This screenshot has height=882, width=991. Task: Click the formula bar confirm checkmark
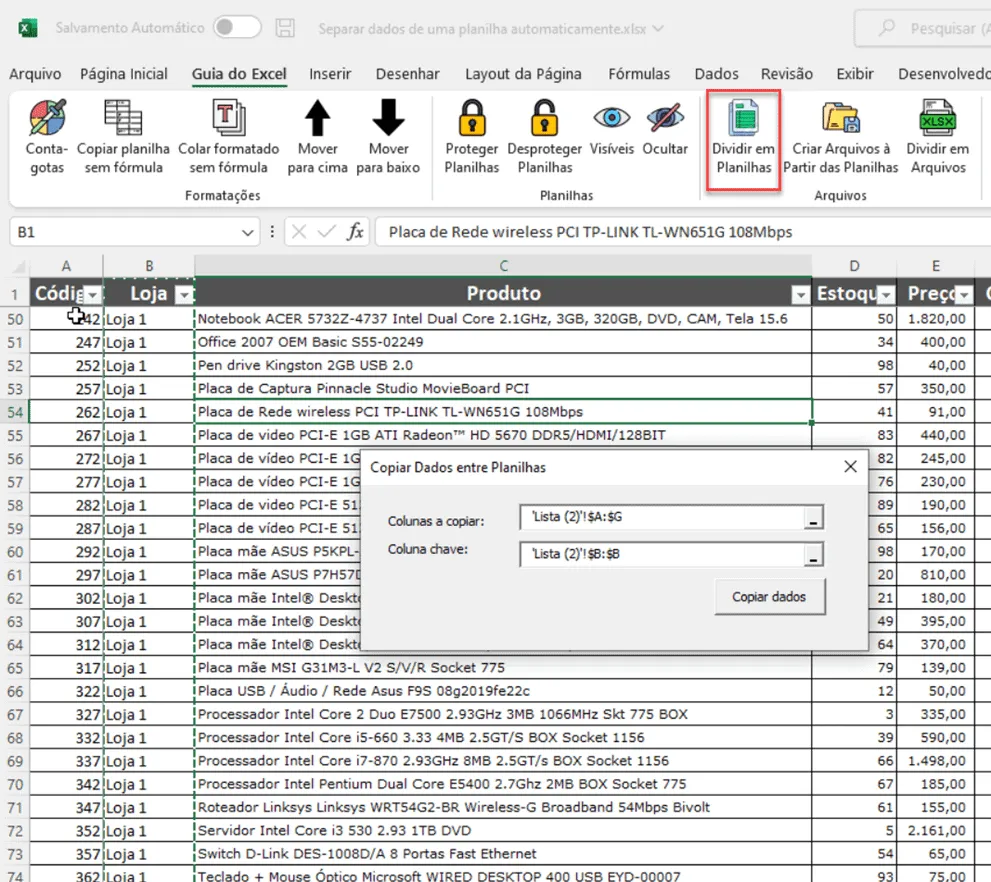tap(327, 232)
